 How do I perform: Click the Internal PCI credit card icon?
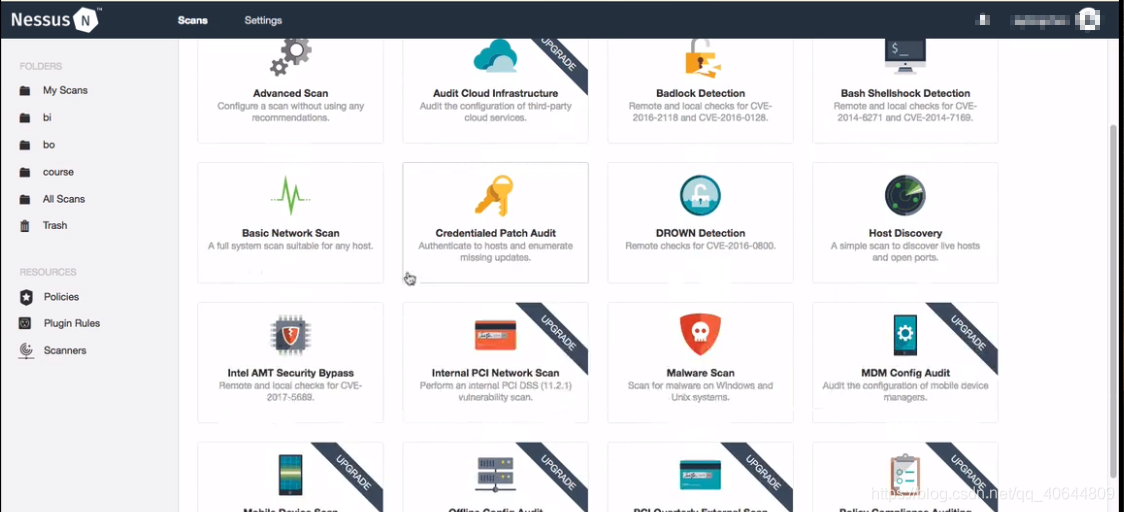click(x=495, y=335)
